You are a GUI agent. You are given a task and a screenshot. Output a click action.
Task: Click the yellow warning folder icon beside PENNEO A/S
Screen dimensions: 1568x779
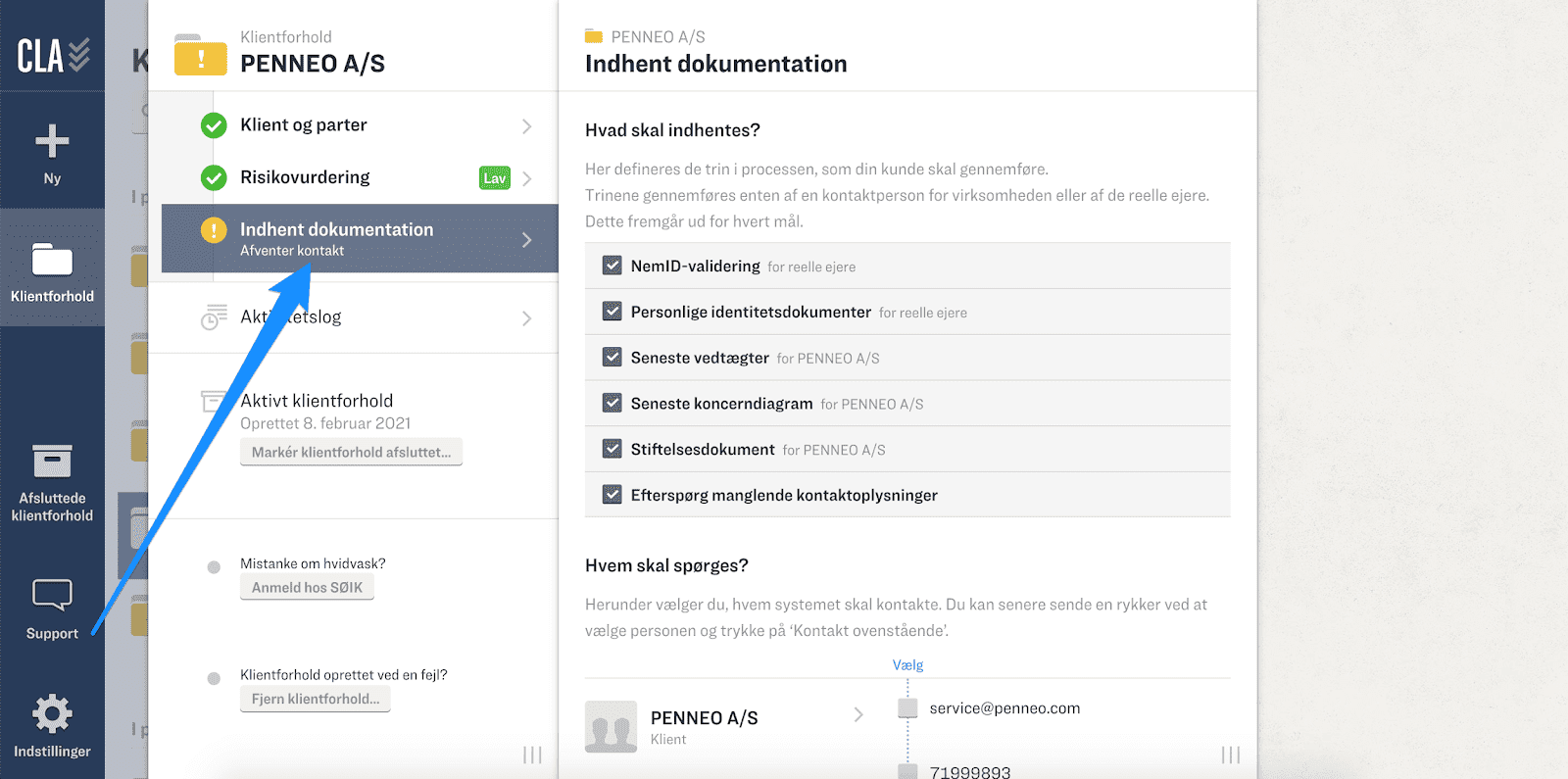tap(201, 55)
